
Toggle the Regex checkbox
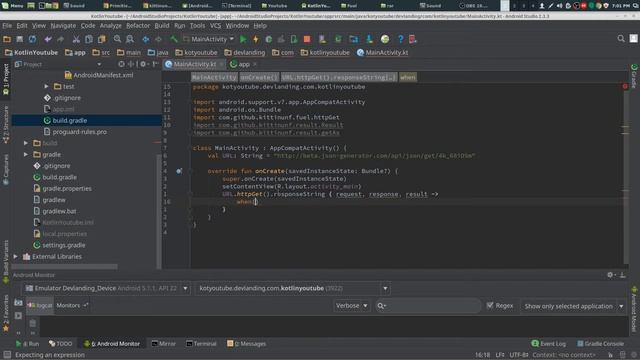(490, 305)
